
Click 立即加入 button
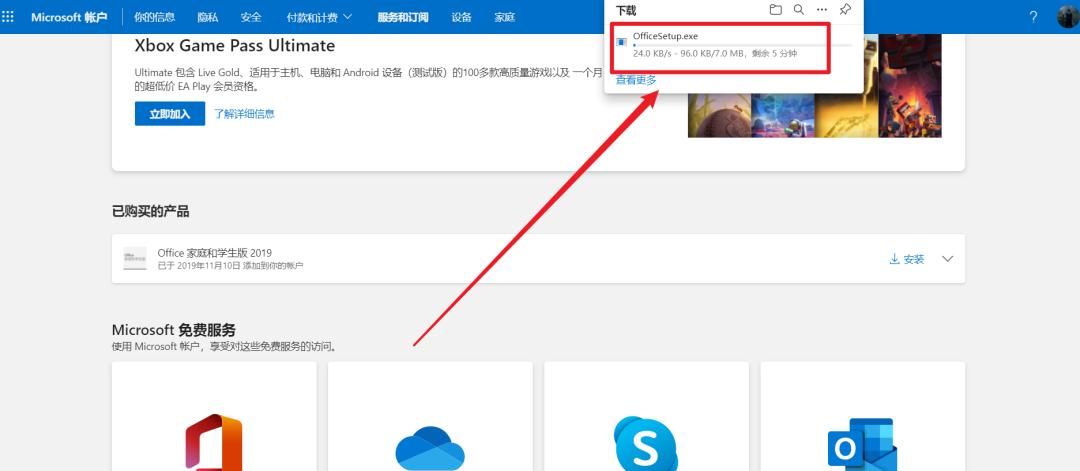click(170, 114)
